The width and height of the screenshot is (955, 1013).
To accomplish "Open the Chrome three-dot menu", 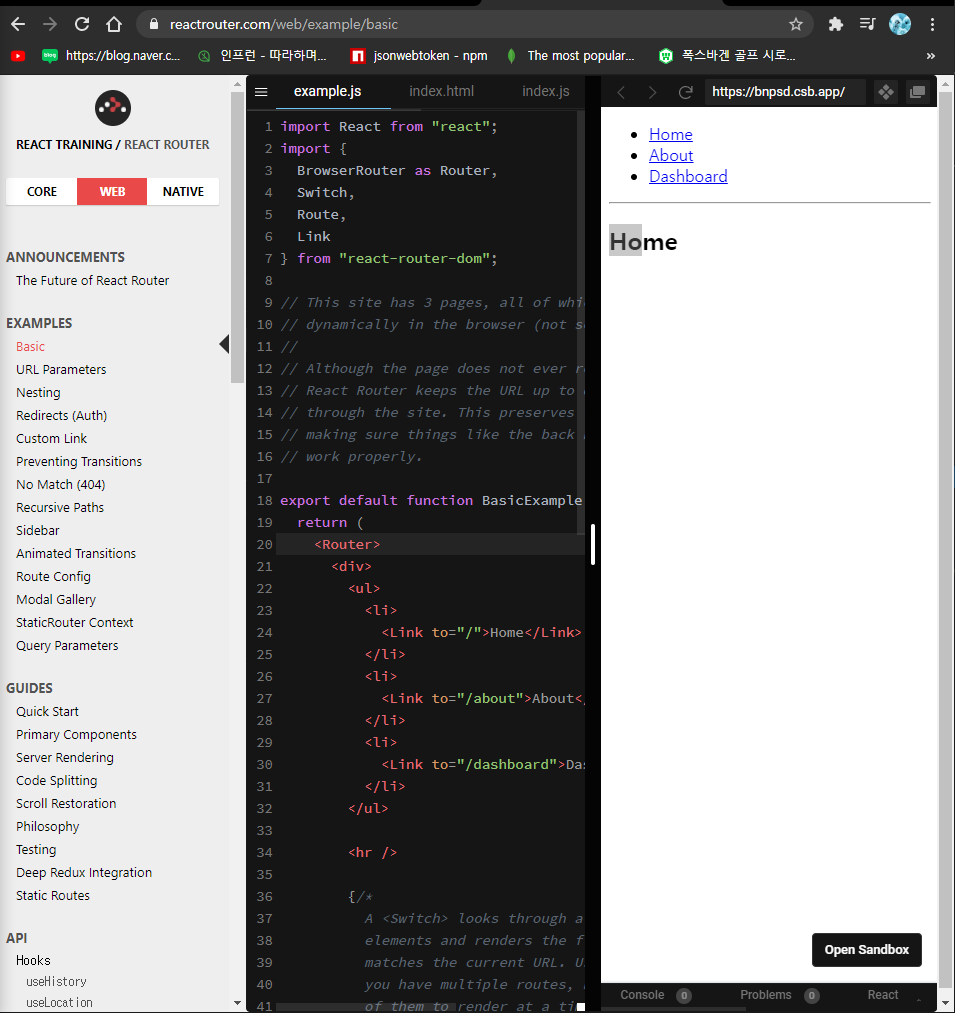I will (932, 25).
